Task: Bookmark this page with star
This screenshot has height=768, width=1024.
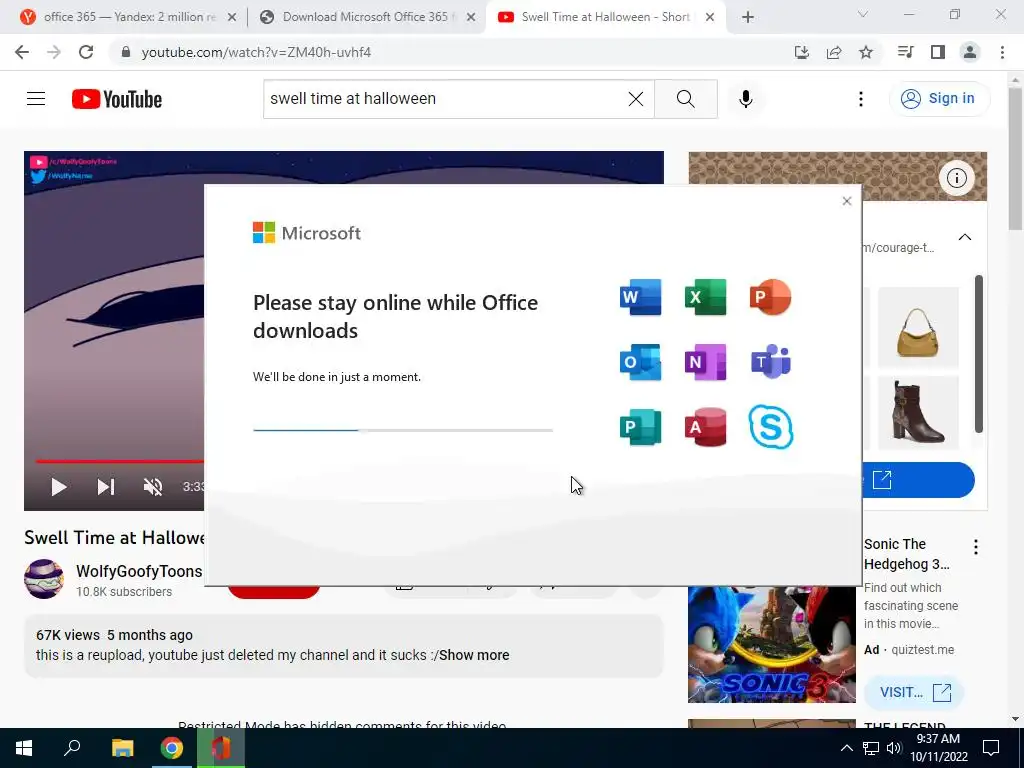Action: 866,52
